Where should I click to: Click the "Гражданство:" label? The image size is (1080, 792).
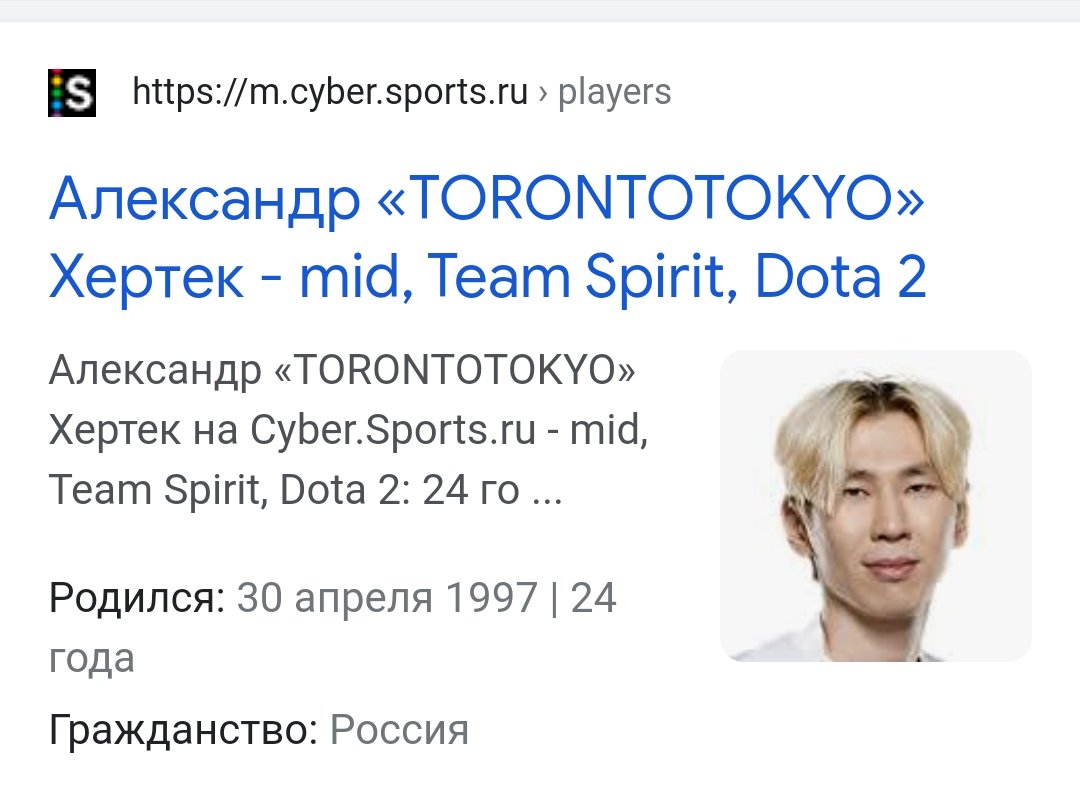pos(183,730)
